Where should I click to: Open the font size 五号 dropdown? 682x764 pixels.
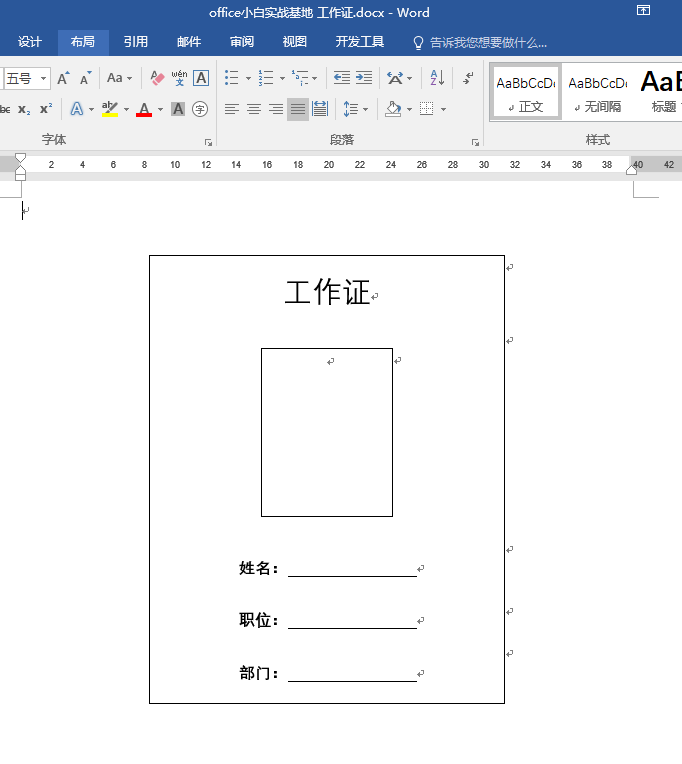click(x=43, y=78)
